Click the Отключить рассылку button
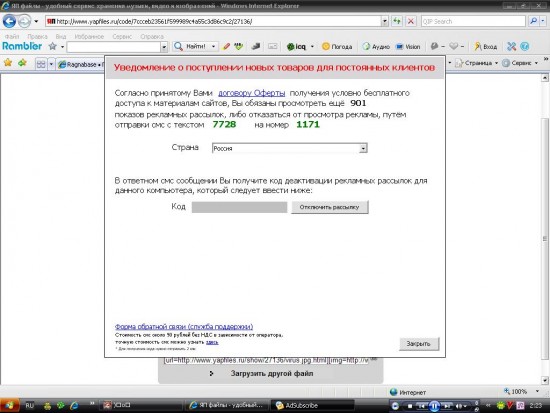 [x=330, y=207]
